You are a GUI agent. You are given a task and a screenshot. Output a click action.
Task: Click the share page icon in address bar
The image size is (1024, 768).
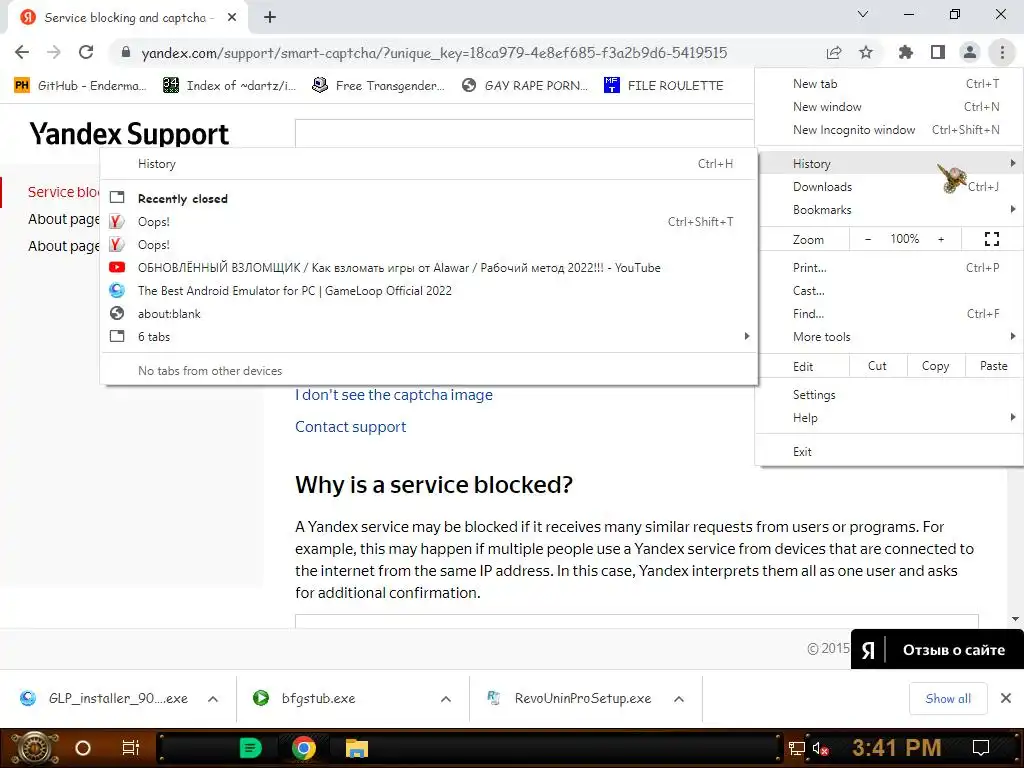(x=833, y=52)
